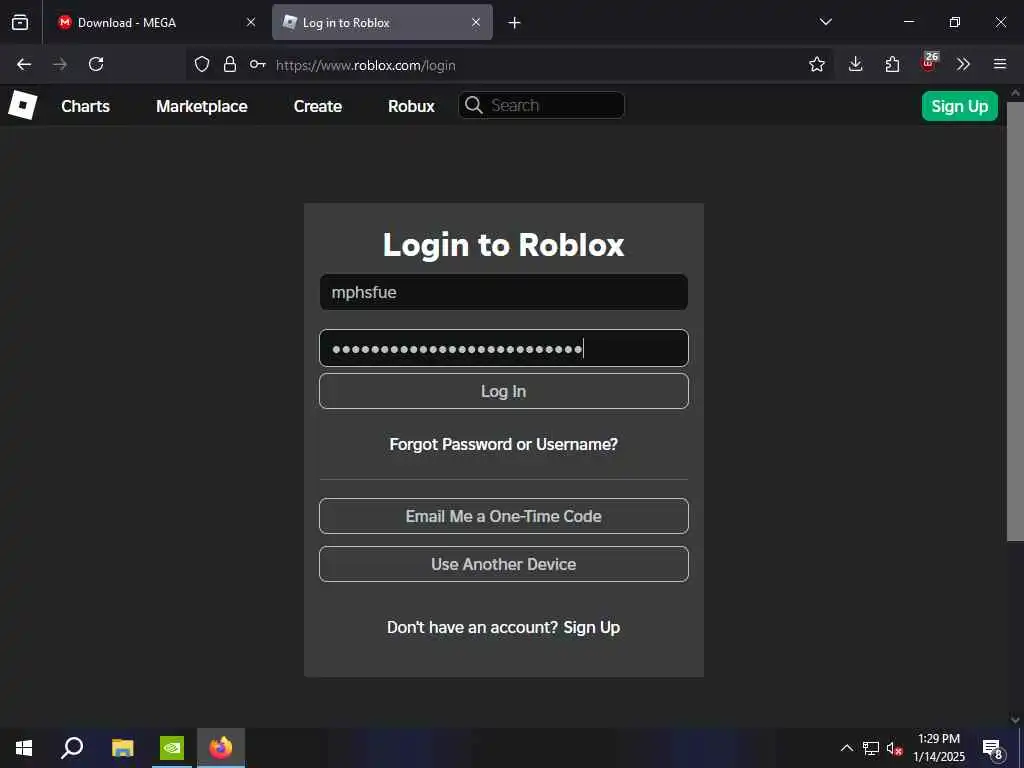This screenshot has height=768, width=1024.
Task: Open the Extensions puzzle icon
Action: pyautogui.click(x=892, y=64)
